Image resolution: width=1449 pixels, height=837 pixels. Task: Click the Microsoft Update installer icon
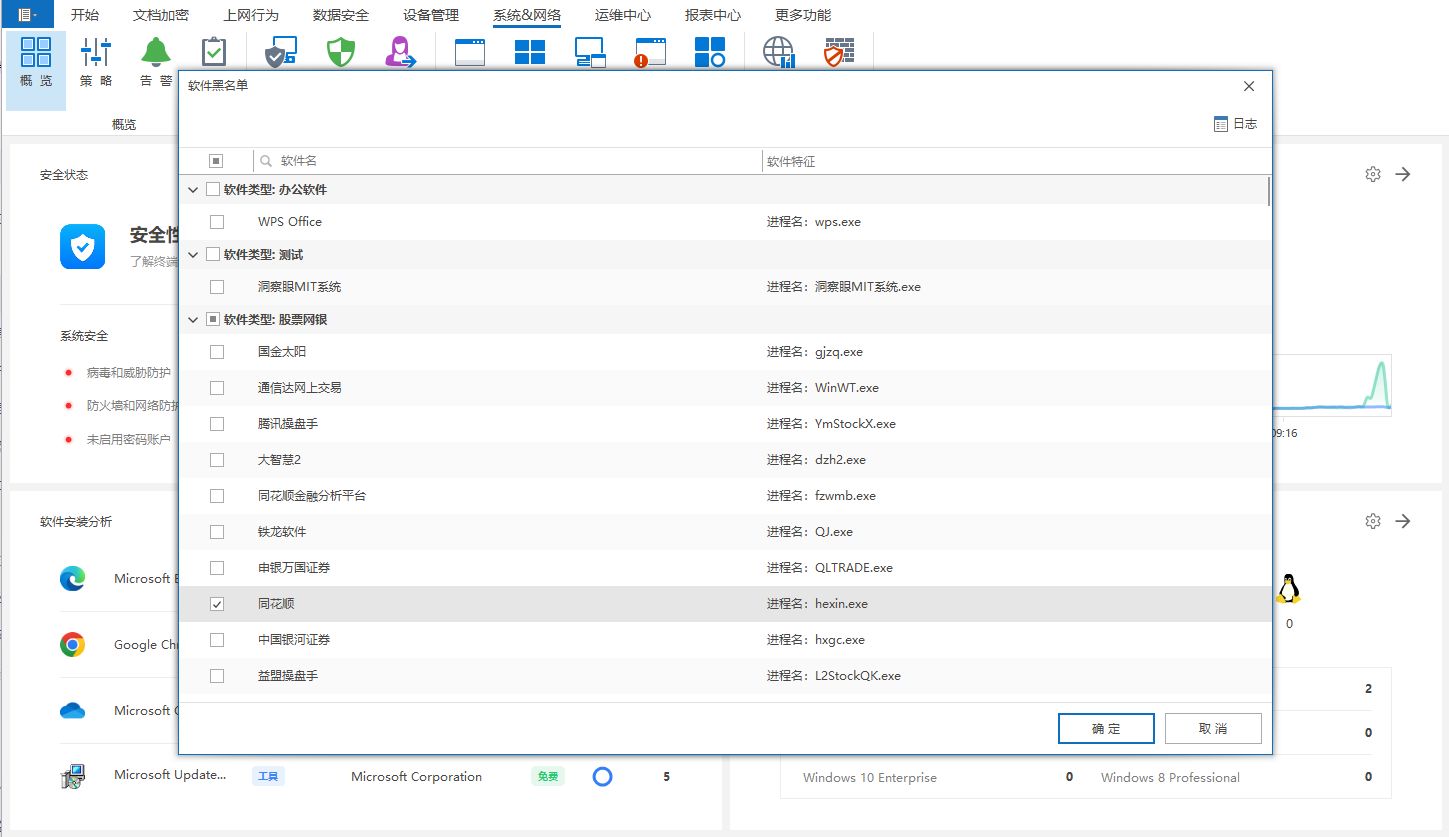tap(72, 777)
